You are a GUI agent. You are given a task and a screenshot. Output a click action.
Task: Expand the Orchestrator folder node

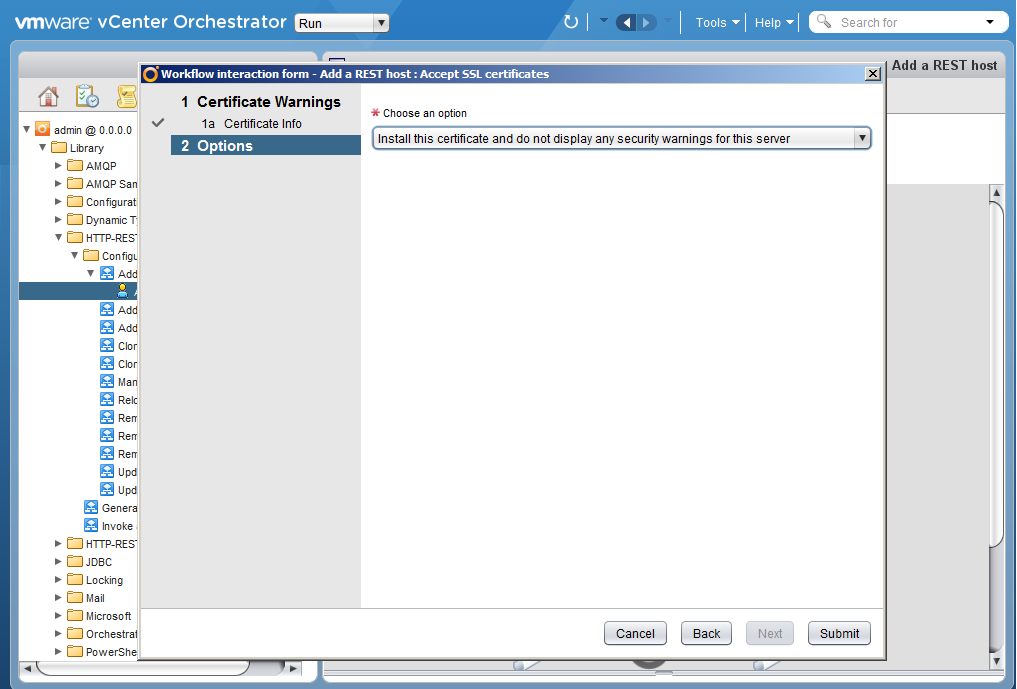tap(58, 633)
